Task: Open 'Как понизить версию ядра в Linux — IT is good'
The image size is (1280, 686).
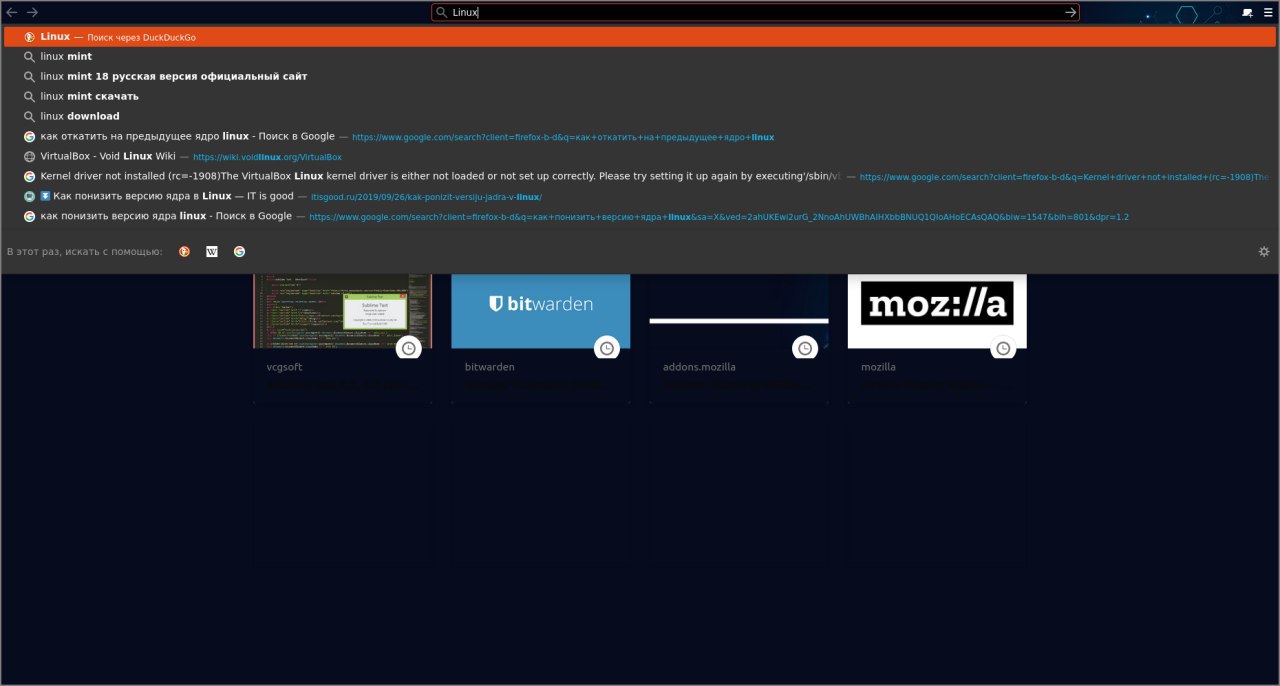Action: [x=640, y=196]
